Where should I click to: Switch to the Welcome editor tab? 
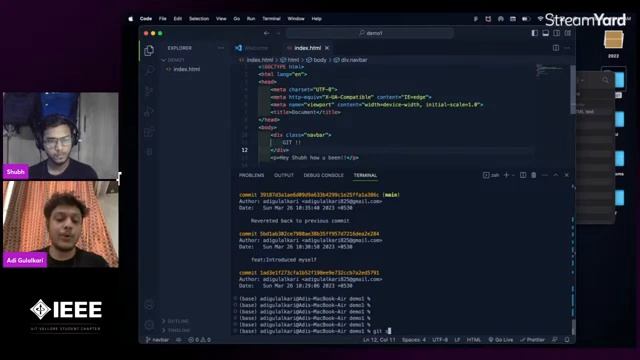click(x=252, y=48)
